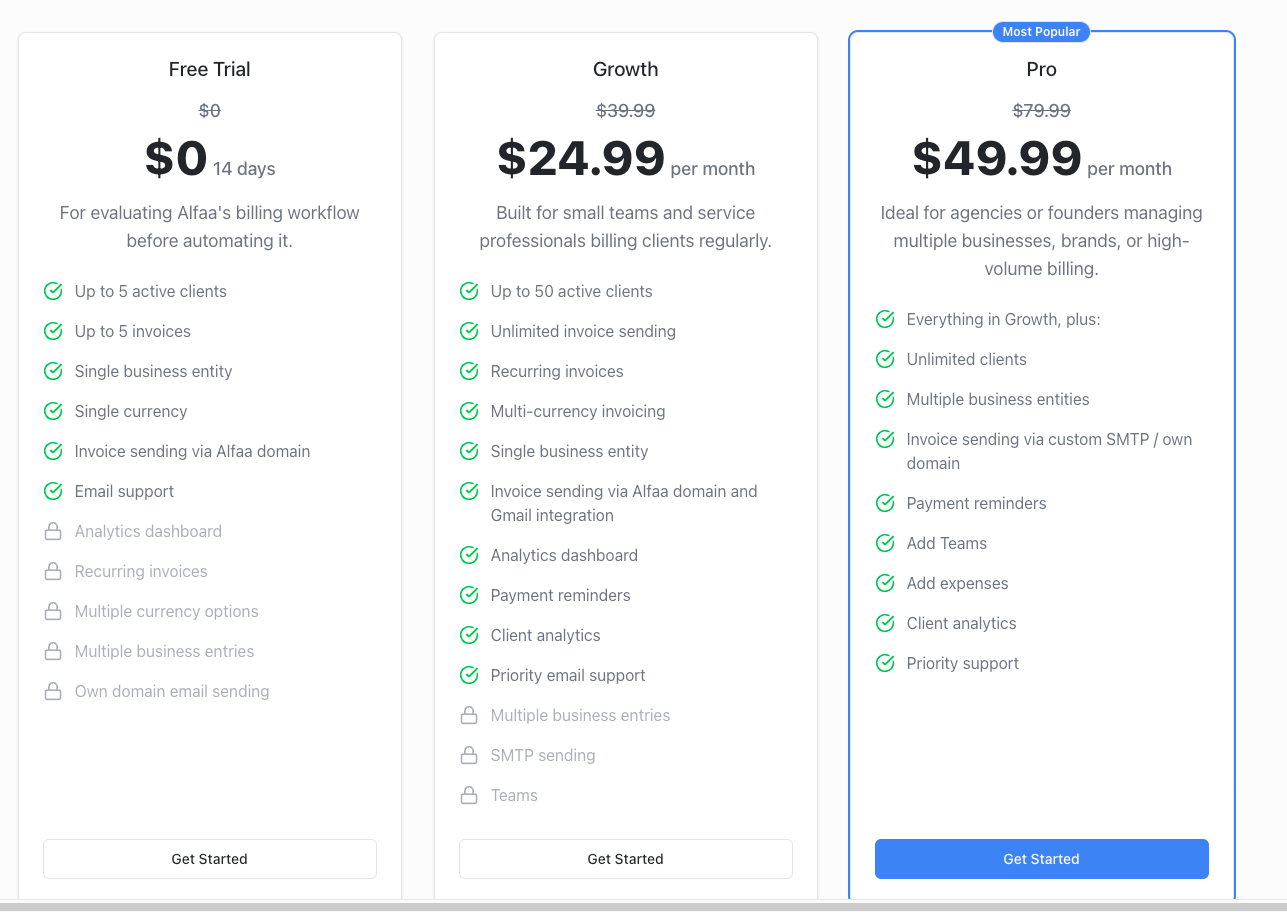The image size is (1287, 912).
Task: Click the Get Started button under Growth
Action: pos(626,859)
